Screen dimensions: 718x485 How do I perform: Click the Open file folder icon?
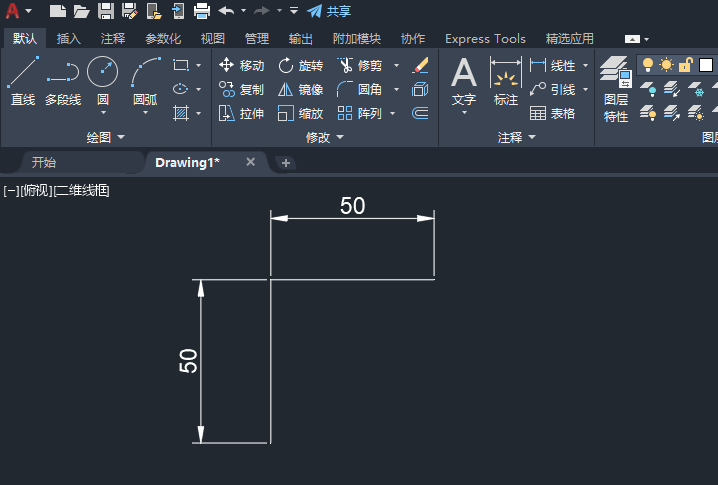(x=82, y=11)
